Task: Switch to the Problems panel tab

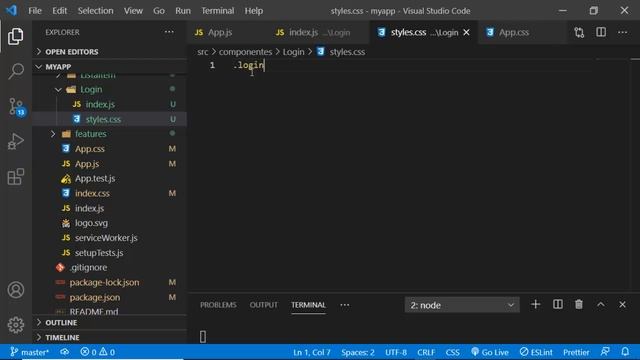Action: point(218,305)
